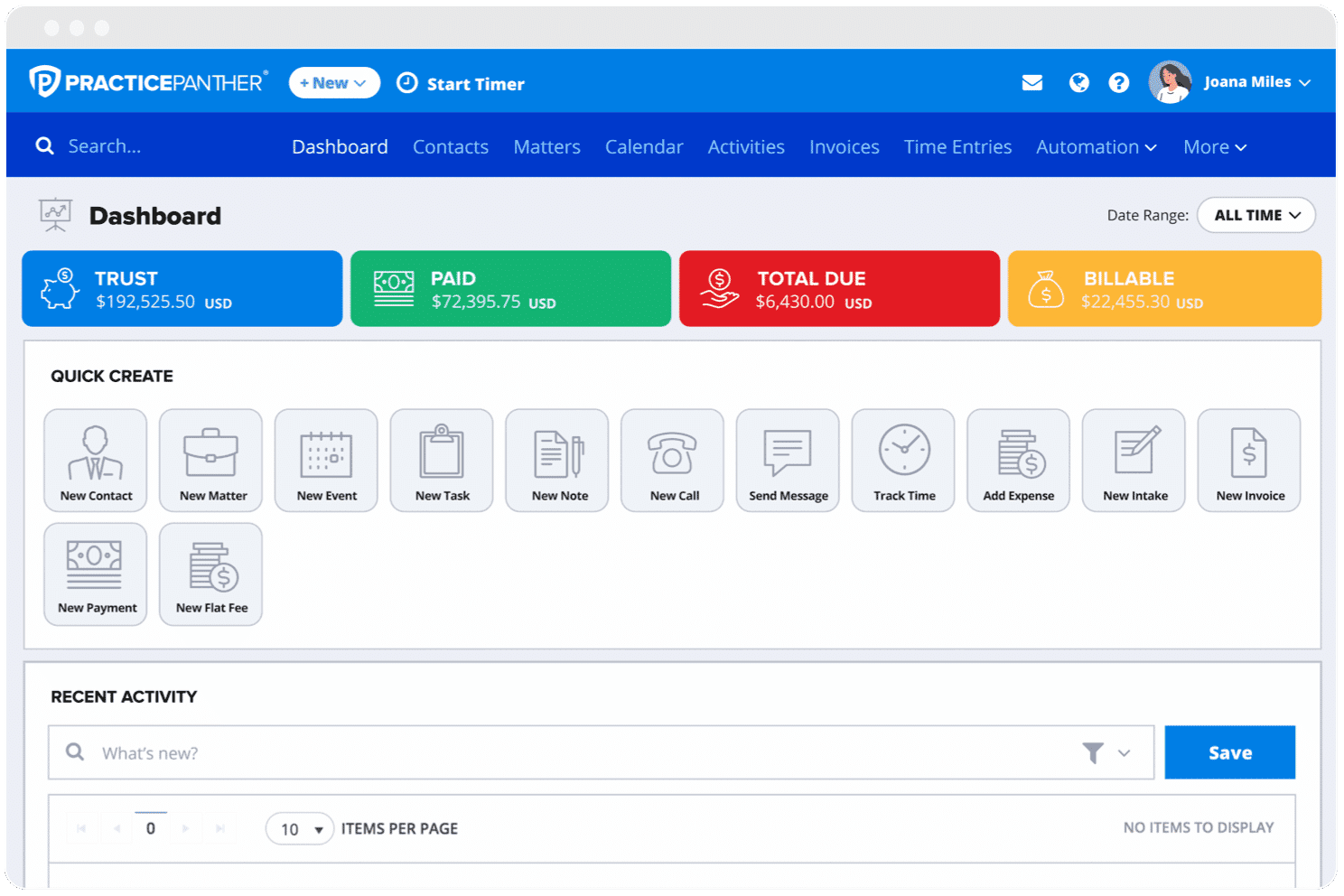Click the Add Expense icon
The image size is (1344, 896).
[x=1018, y=460]
